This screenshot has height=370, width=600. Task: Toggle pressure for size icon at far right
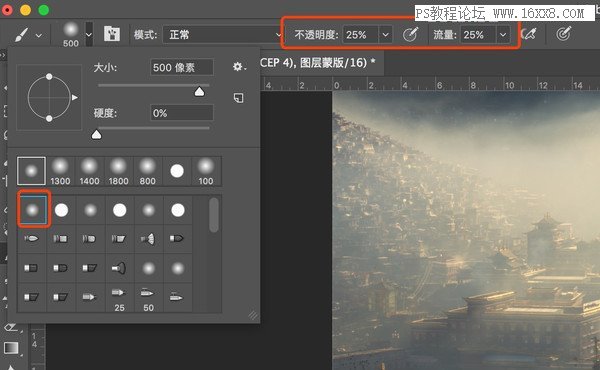point(563,34)
